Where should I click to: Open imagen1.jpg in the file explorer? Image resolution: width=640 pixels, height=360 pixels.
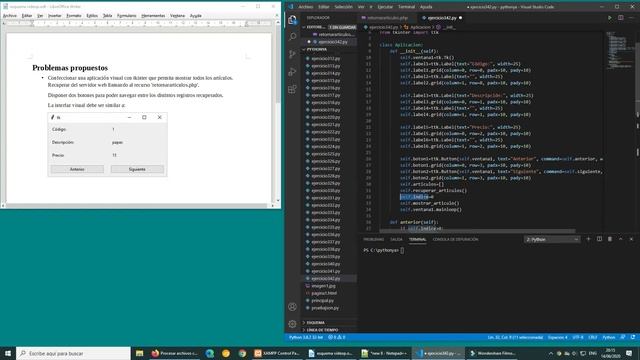click(x=323, y=286)
